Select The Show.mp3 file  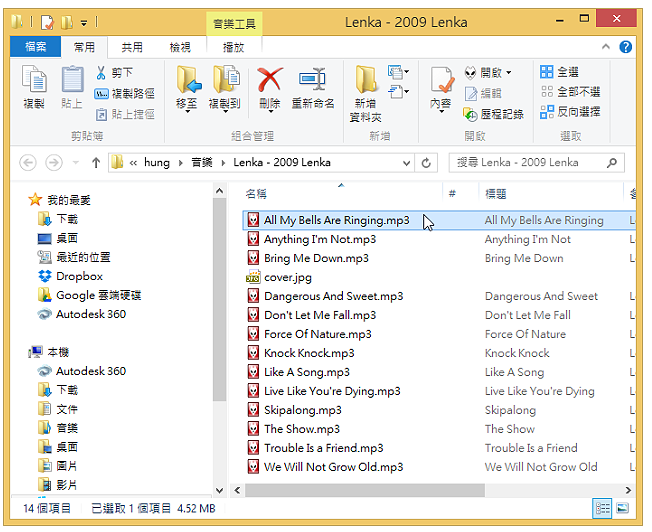pyautogui.click(x=293, y=429)
